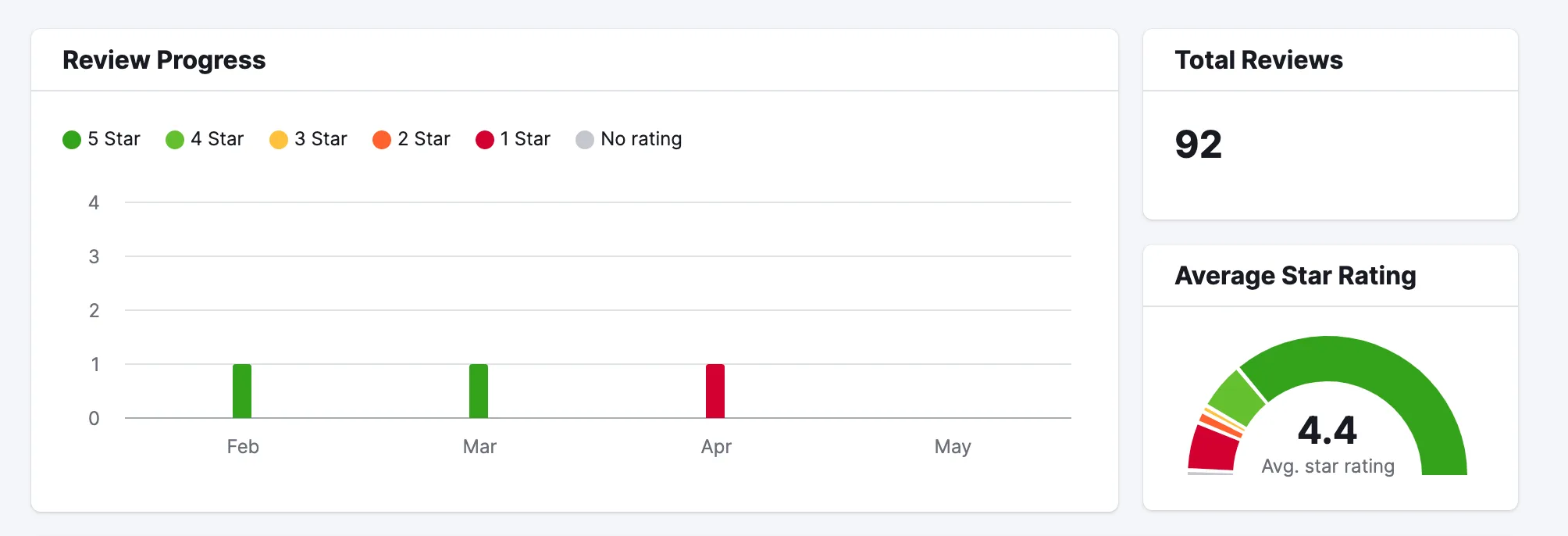Viewport: 1568px width, 536px height.
Task: Click the No rating gray legend dot
Action: click(585, 140)
